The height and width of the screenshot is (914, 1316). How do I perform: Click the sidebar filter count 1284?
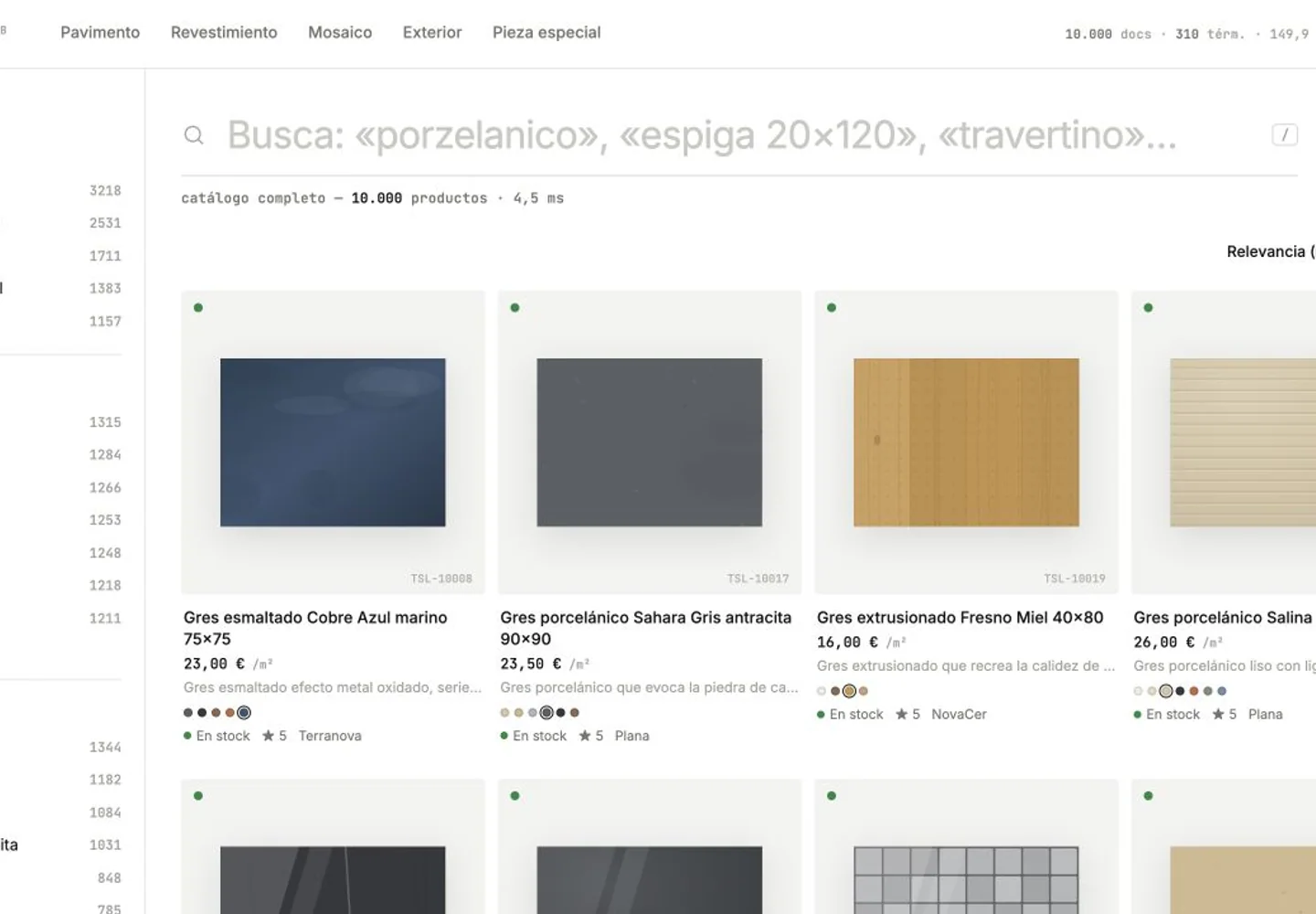click(105, 455)
